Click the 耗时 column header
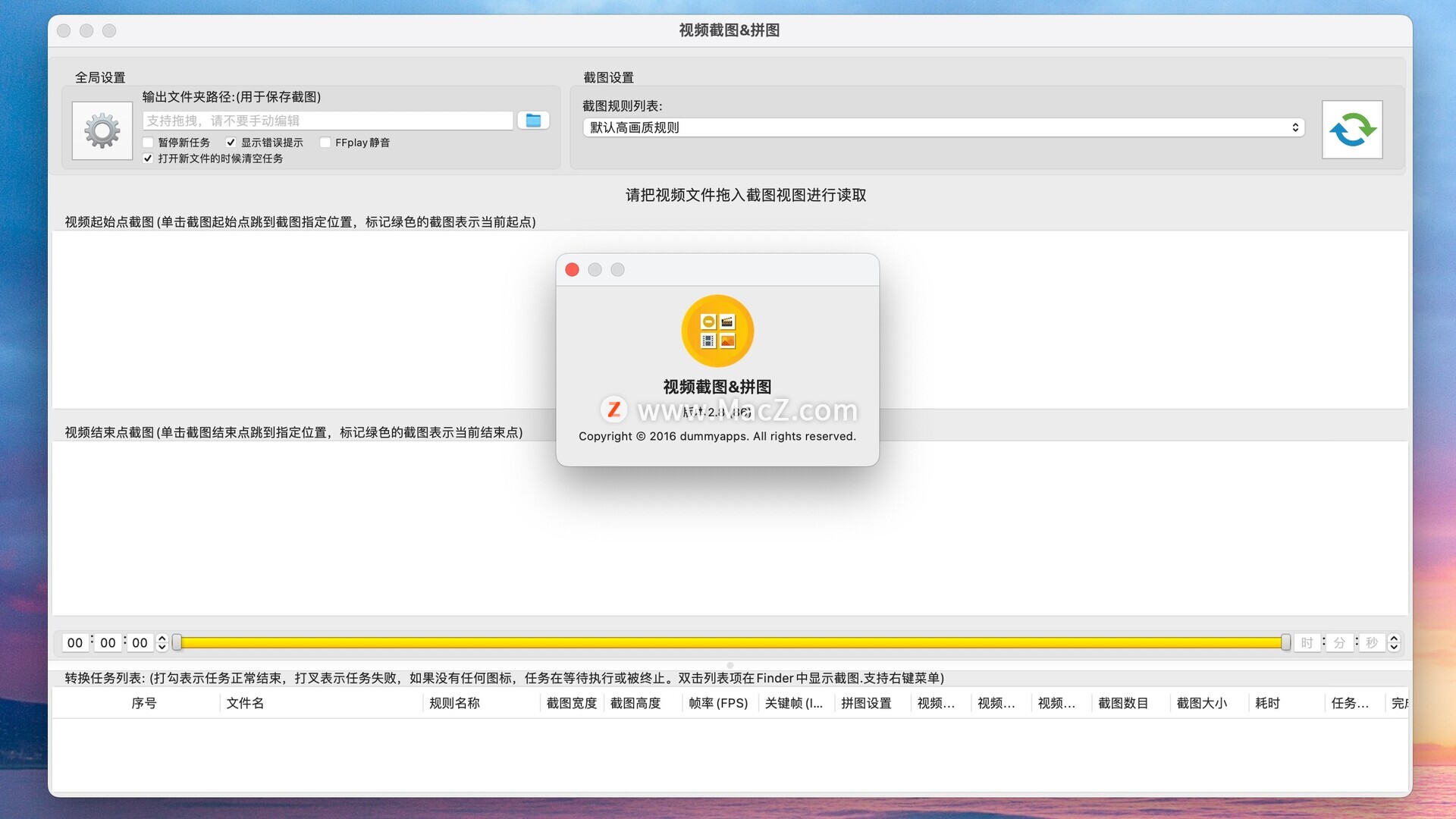 (x=1266, y=703)
